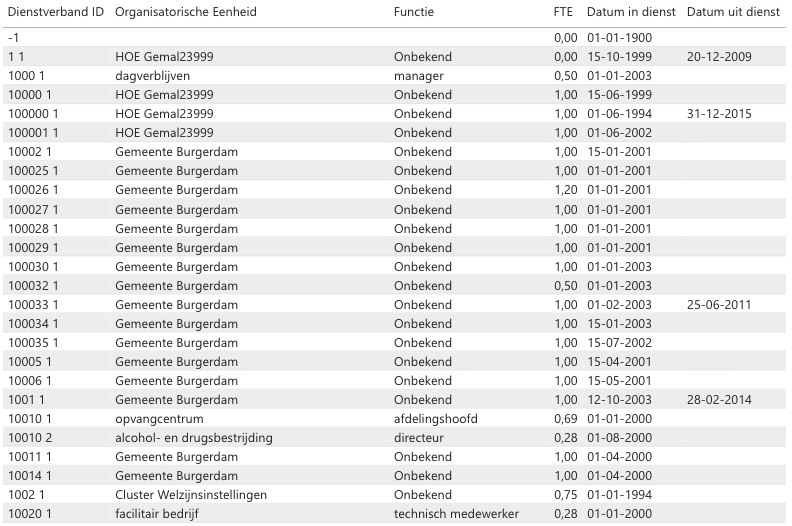The image size is (792, 526).
Task: Click the start date 01-01-1900 cell
Action: click(619, 37)
